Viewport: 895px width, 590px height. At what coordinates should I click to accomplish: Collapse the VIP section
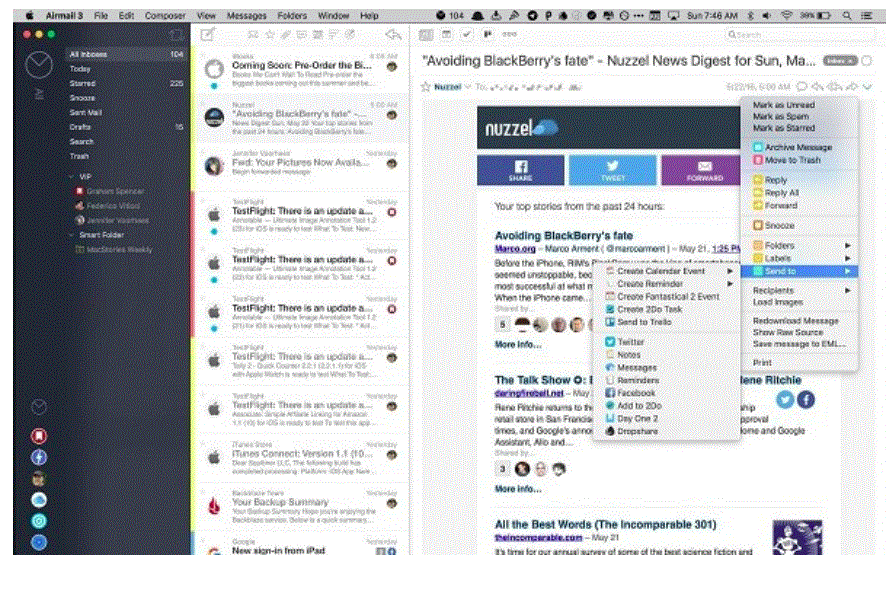[x=71, y=177]
